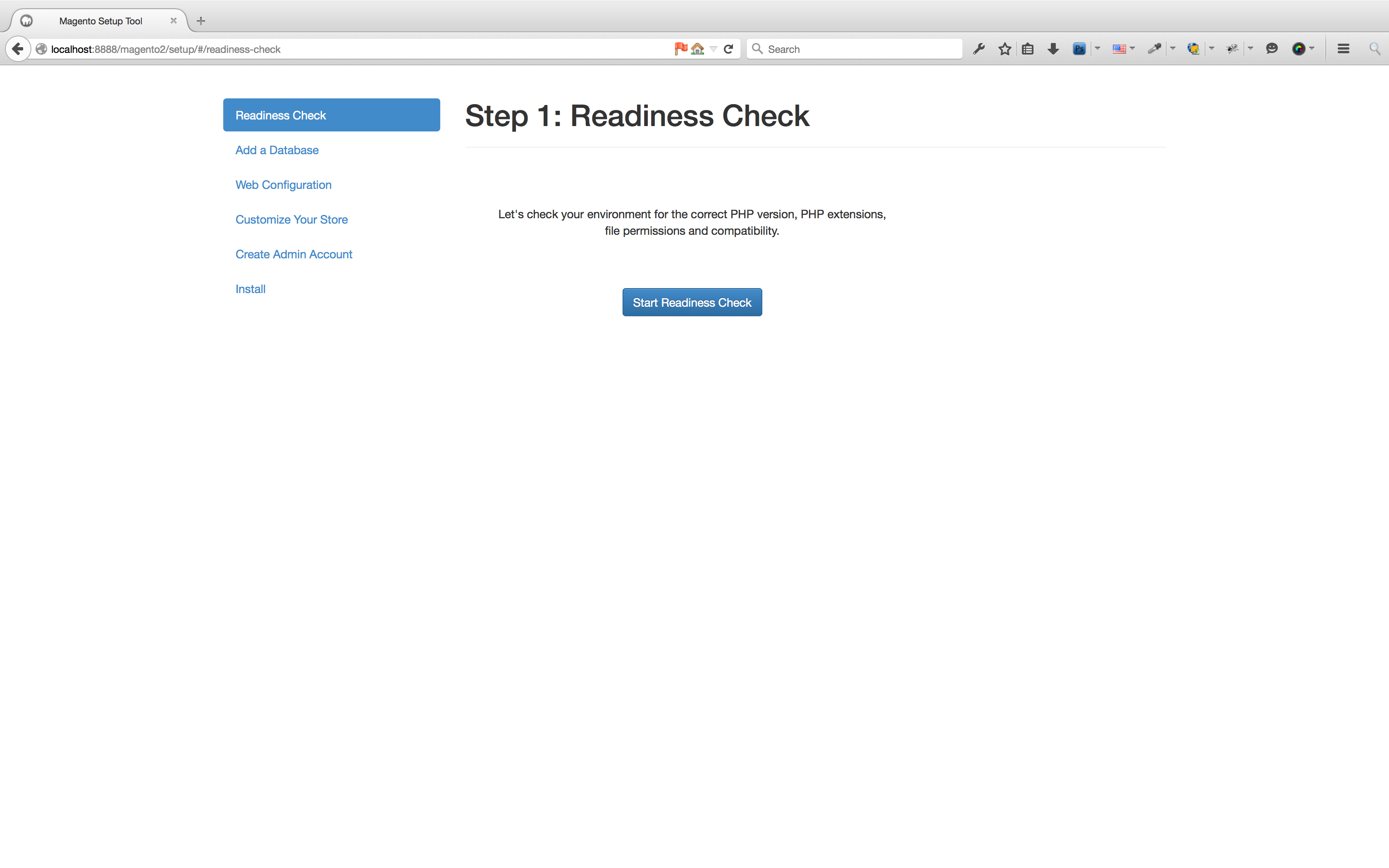Expand dropdown arrow next to the Ps icon
Viewport: 1389px width, 868px height.
pos(1098,49)
